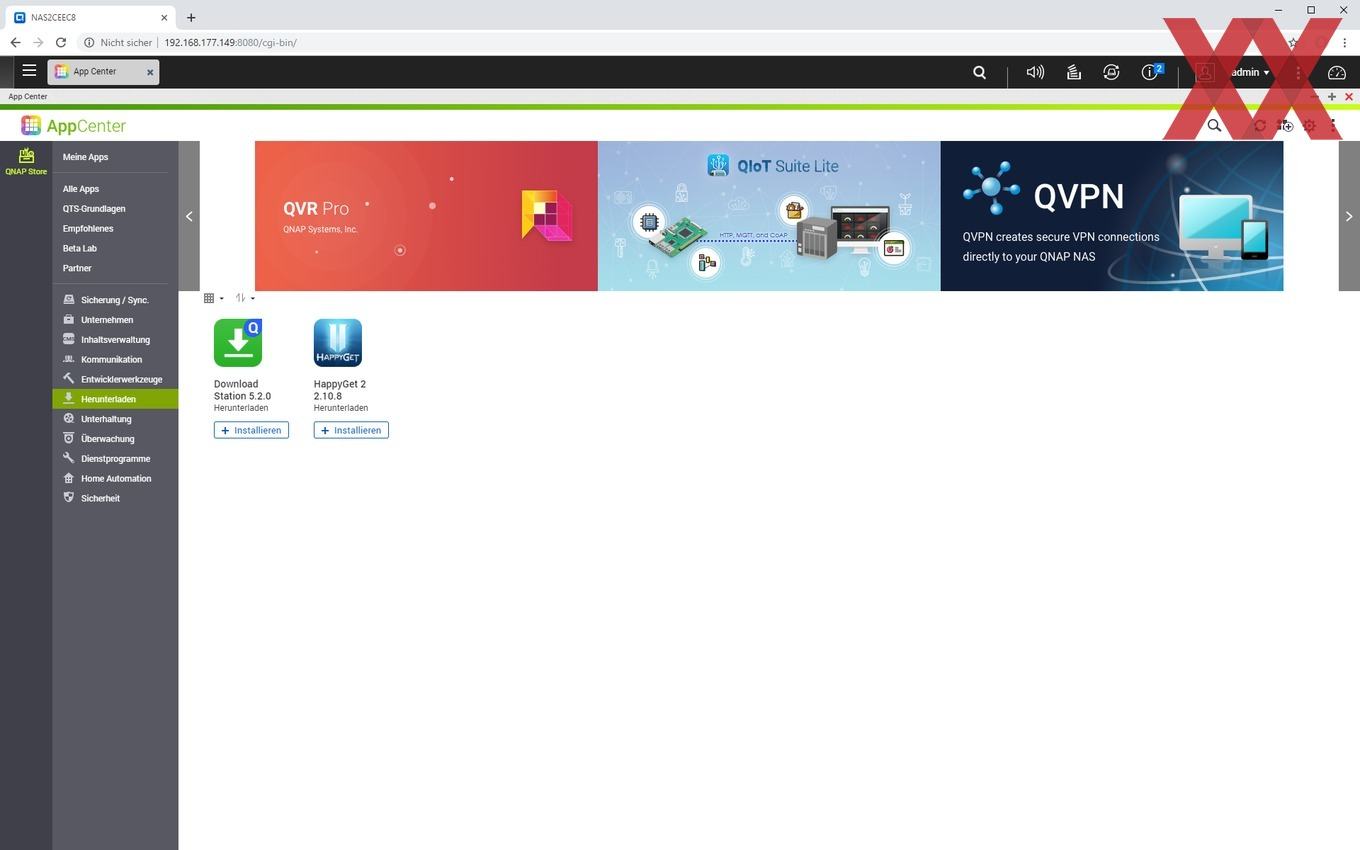Screen dimensions: 1360x850
Task: Click the HappyGet 2 app icon
Action: pyautogui.click(x=338, y=343)
